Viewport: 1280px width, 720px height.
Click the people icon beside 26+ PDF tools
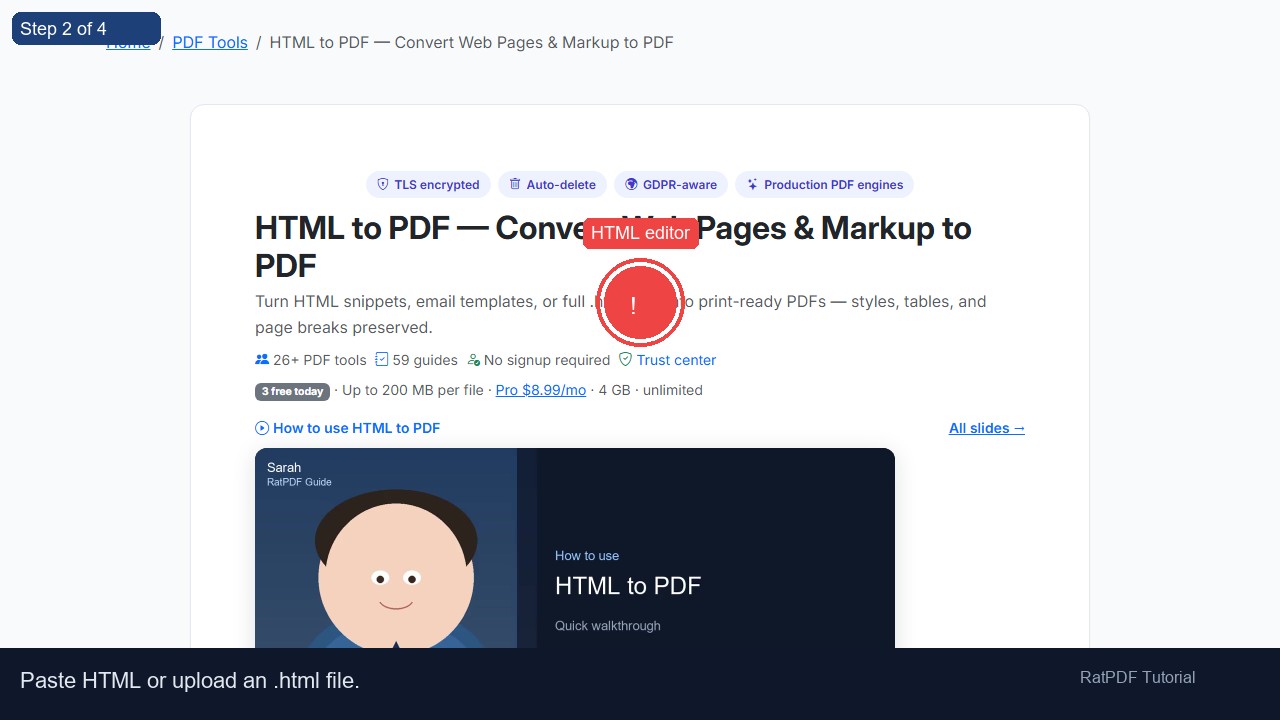click(262, 360)
